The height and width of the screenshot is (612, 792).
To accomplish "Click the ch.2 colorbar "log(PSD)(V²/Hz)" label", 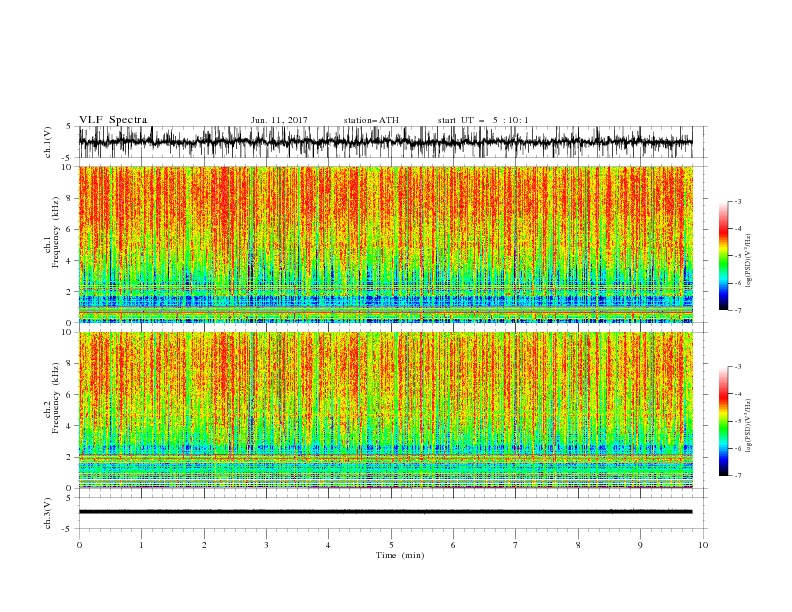I will pos(748,426).
